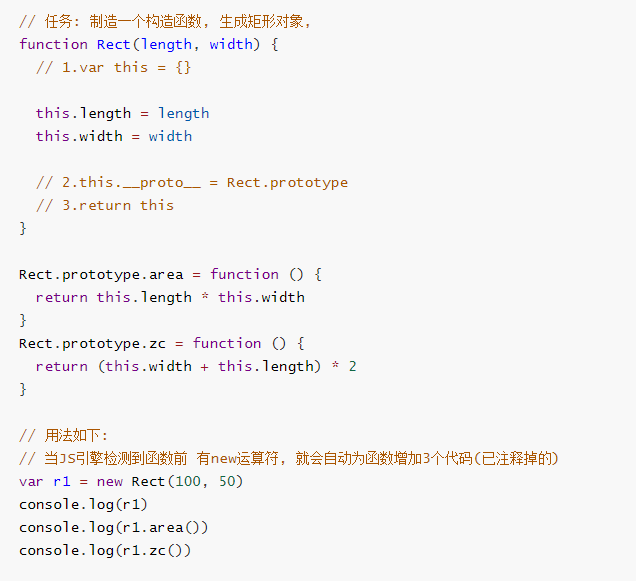This screenshot has width=636, height=581.
Task: Click the '1.var this = {}' comment
Action: (113, 67)
